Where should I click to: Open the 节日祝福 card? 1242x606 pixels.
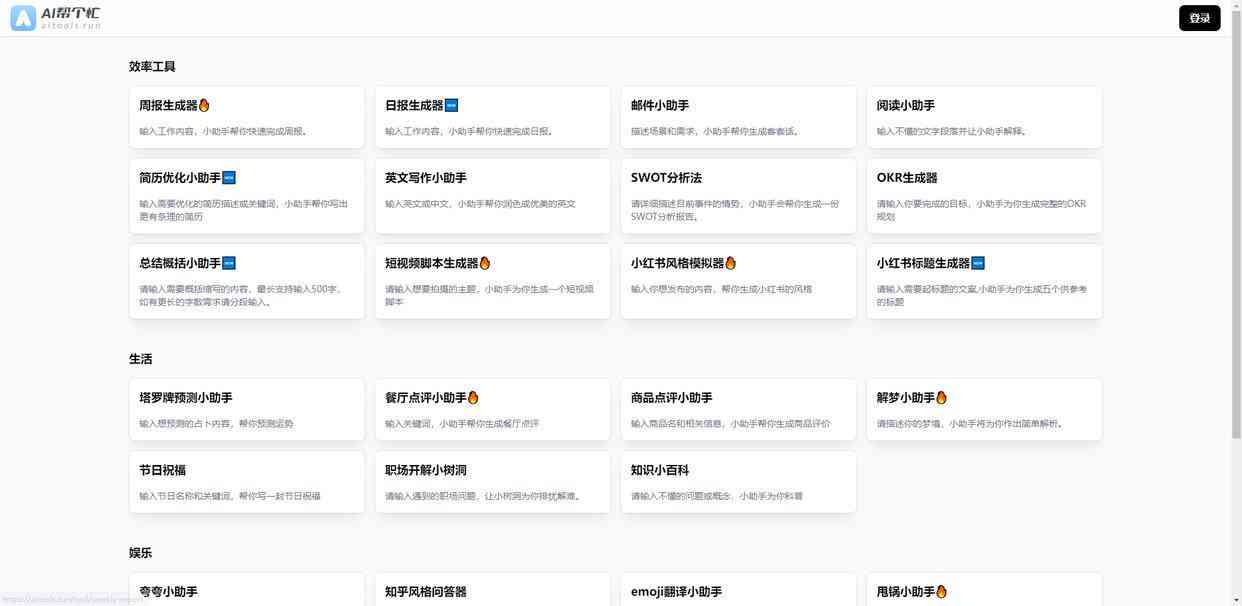click(x=247, y=482)
